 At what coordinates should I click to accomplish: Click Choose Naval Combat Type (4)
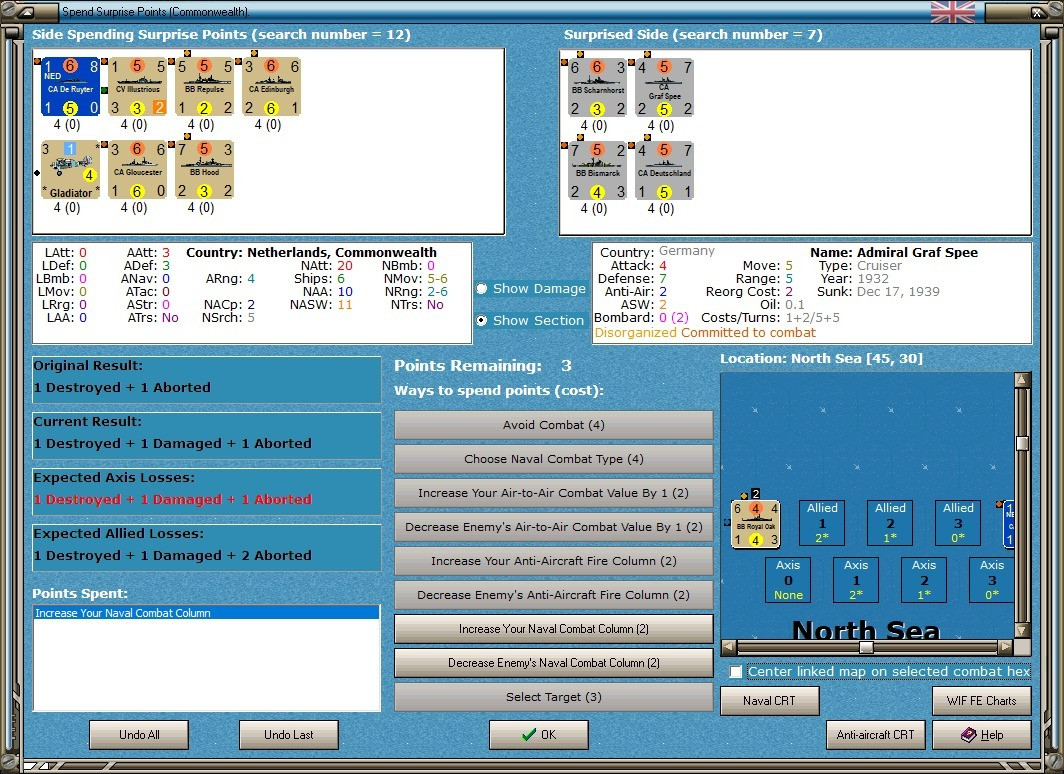tap(553, 459)
